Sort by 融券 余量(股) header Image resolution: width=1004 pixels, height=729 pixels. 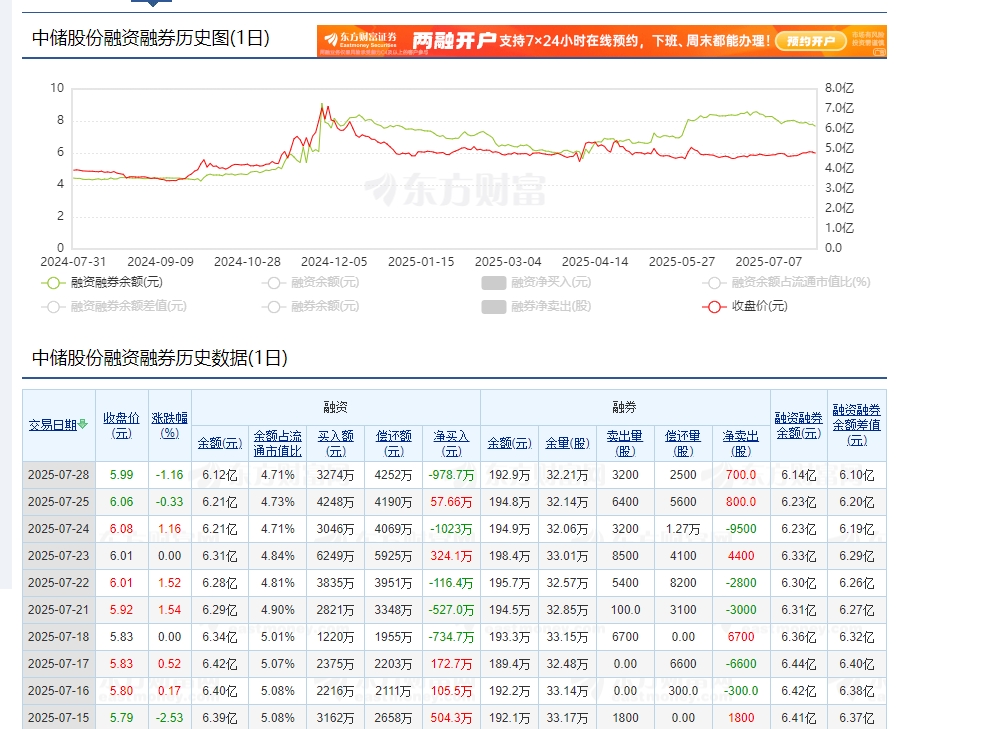click(x=567, y=443)
